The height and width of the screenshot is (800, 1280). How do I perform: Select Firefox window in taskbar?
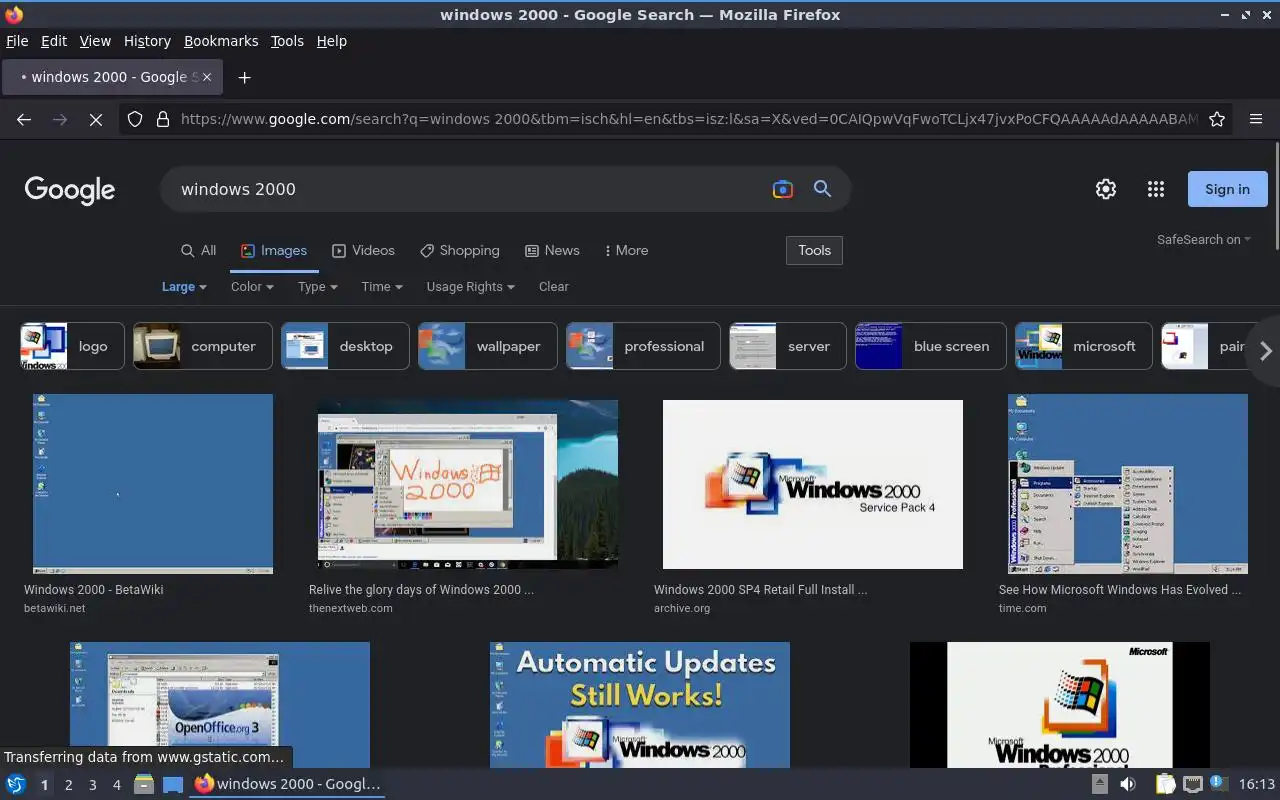(x=288, y=784)
